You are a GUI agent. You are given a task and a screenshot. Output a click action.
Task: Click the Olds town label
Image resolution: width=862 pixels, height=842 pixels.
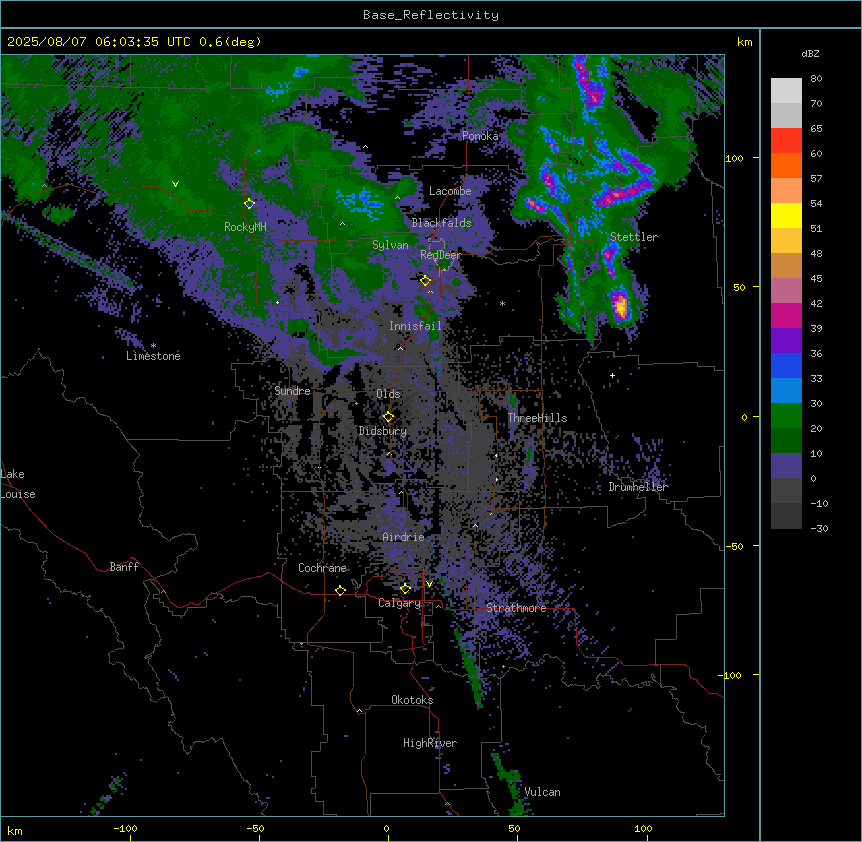[x=388, y=394]
